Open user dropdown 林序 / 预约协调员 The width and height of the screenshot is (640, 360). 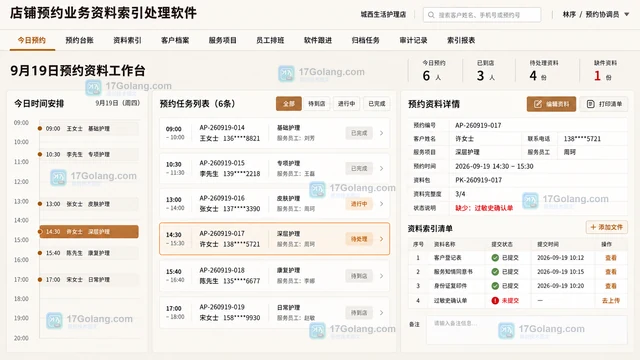click(x=596, y=14)
